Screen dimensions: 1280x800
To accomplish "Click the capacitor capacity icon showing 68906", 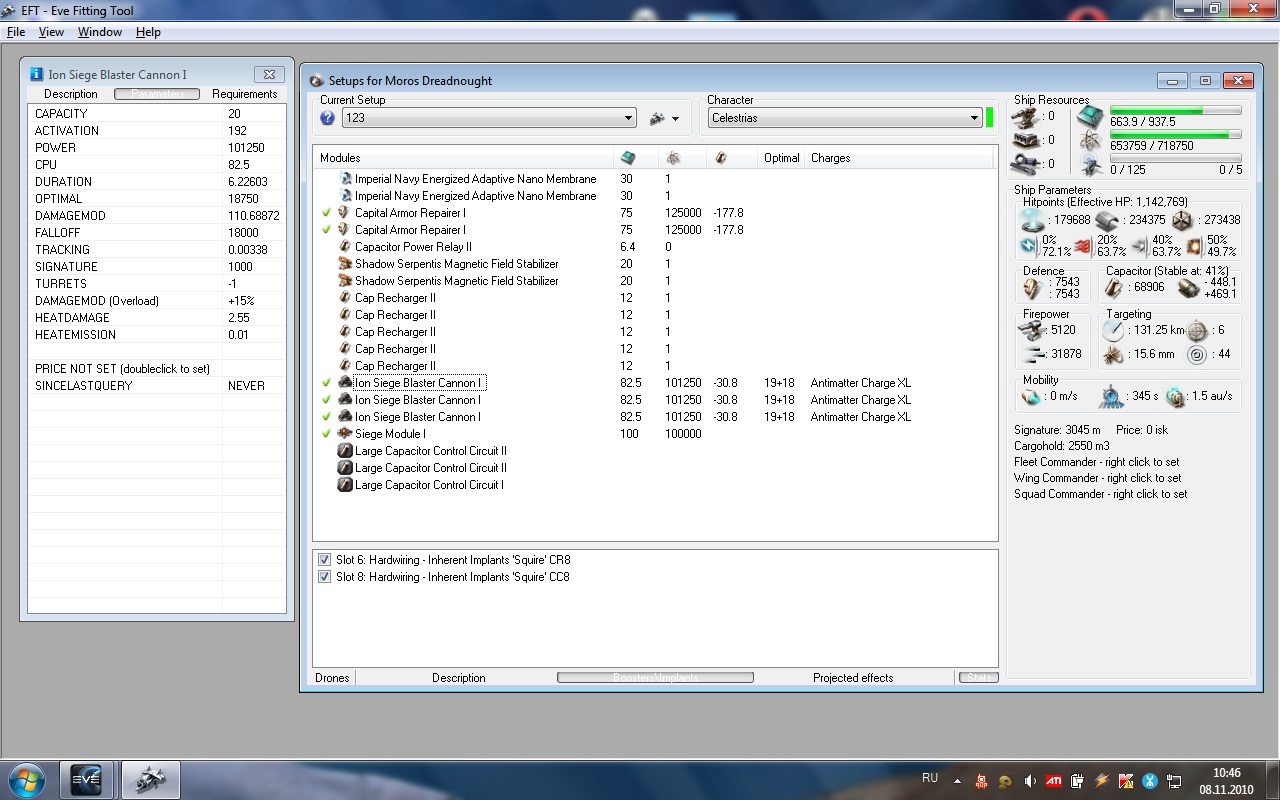I will click(x=1115, y=288).
